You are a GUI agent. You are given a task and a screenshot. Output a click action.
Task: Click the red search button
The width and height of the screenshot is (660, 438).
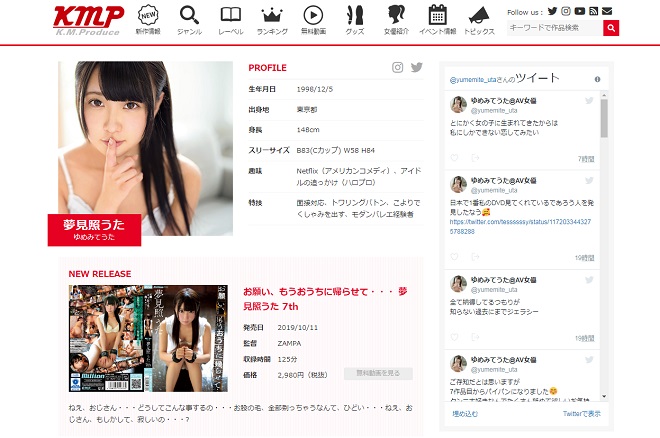(x=611, y=28)
